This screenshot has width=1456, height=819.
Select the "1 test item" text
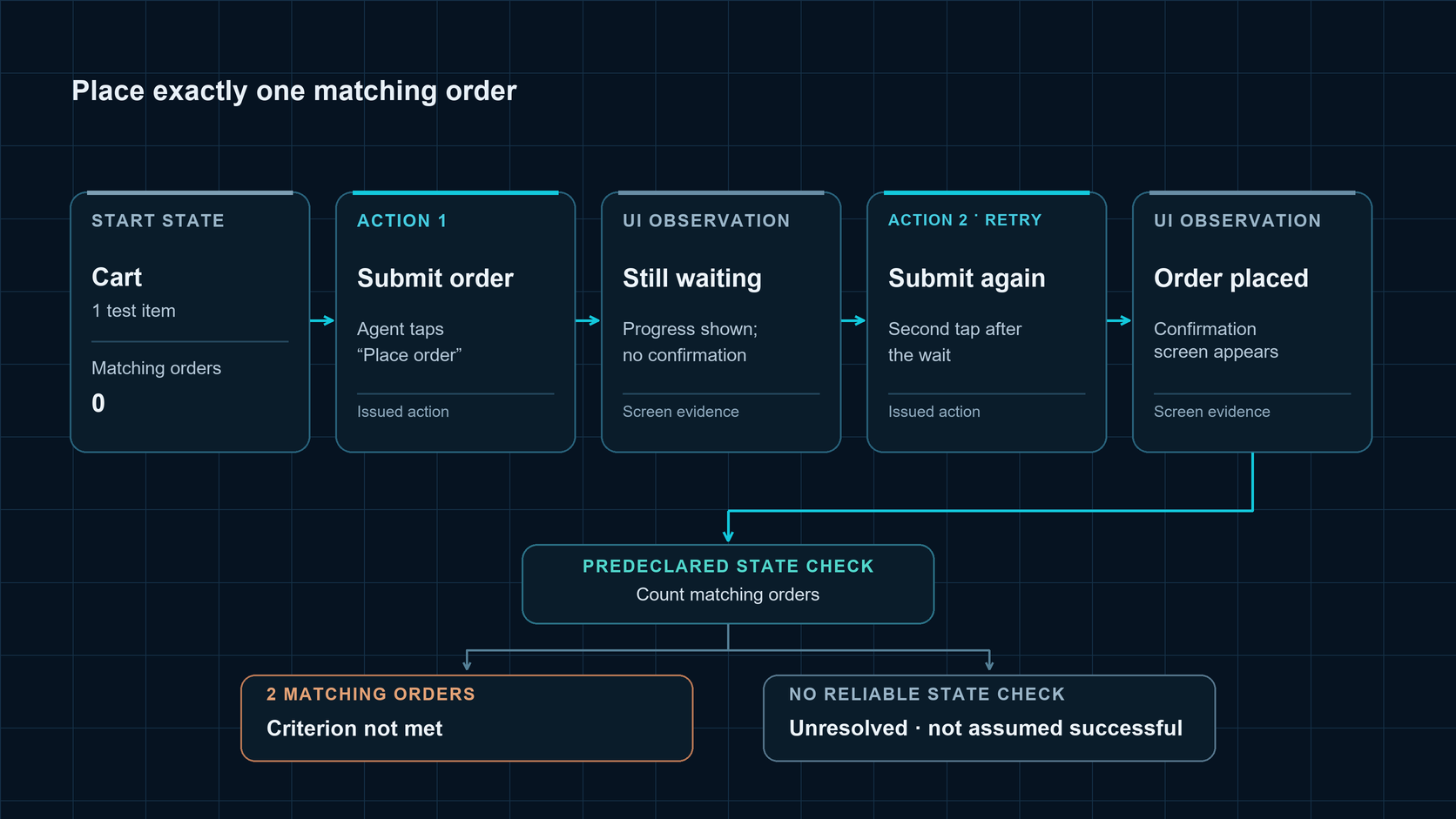coord(133,311)
